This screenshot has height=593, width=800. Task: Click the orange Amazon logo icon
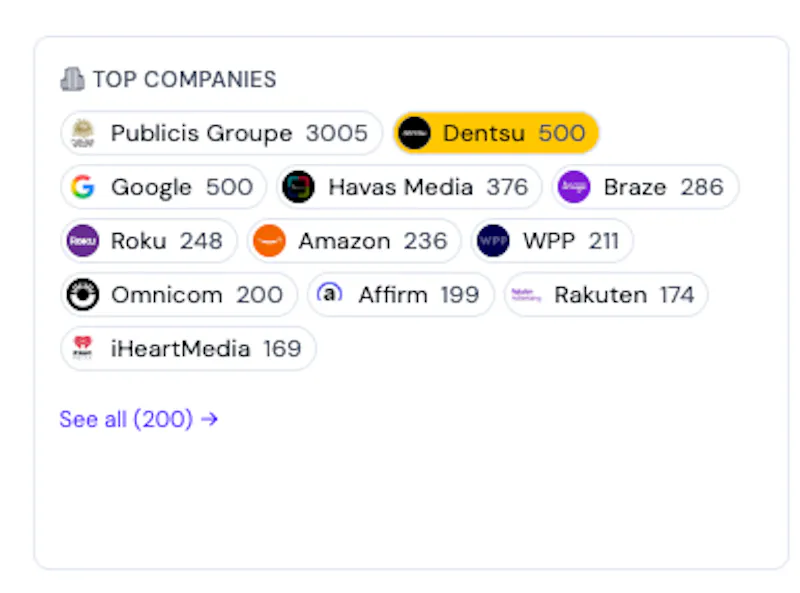(x=269, y=240)
